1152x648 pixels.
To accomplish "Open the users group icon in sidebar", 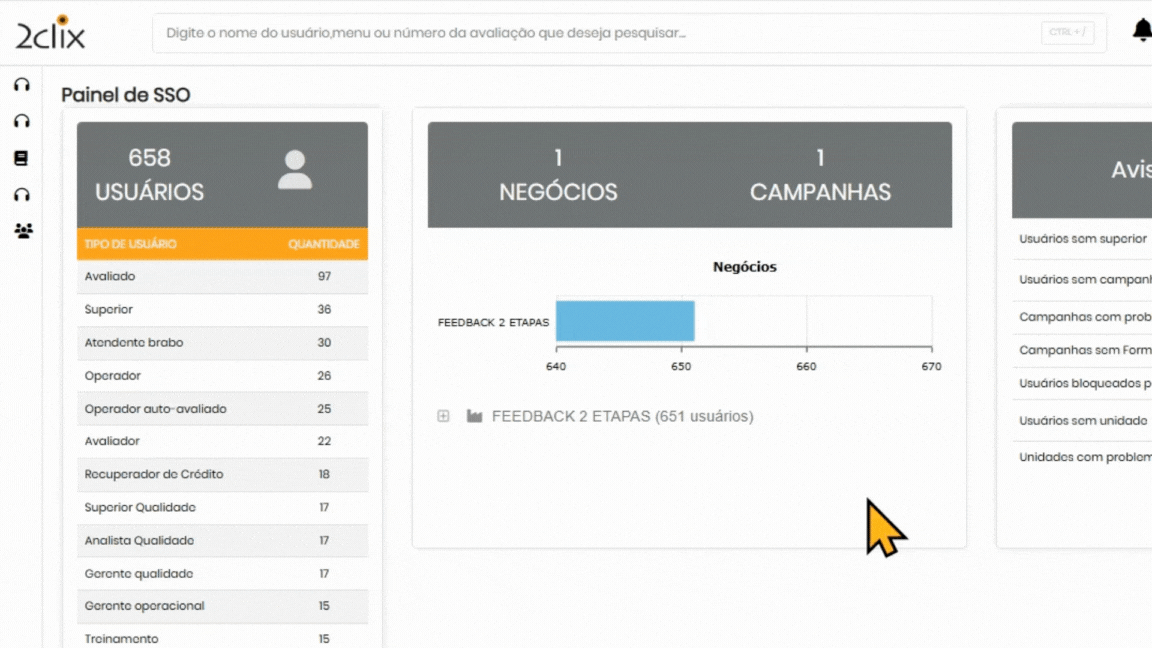I will point(23,231).
